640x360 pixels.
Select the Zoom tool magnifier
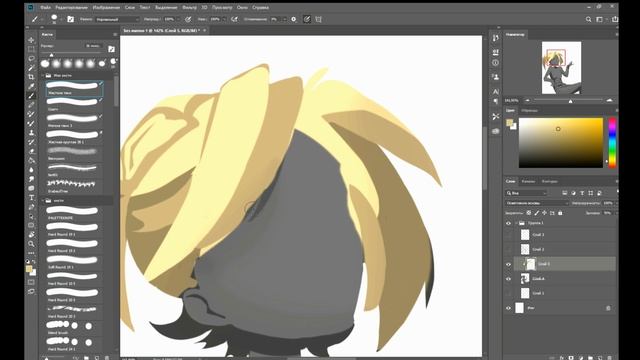(x=31, y=244)
